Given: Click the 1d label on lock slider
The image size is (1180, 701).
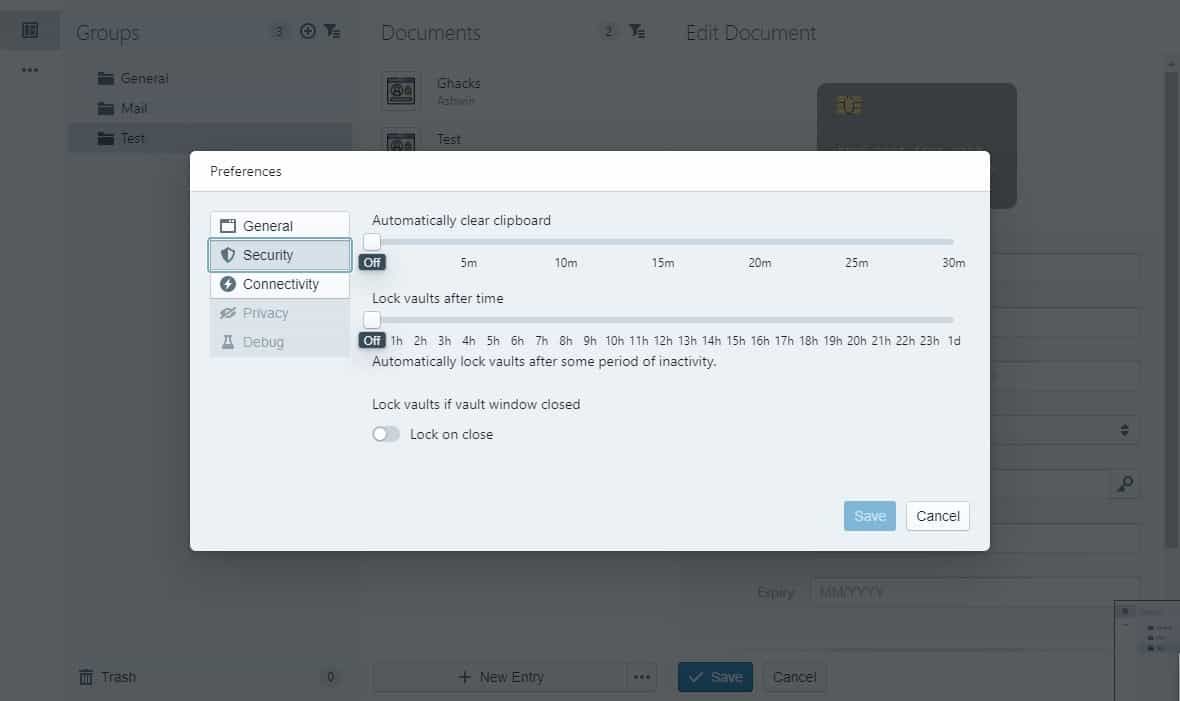Looking at the screenshot, I should click(x=953, y=341).
